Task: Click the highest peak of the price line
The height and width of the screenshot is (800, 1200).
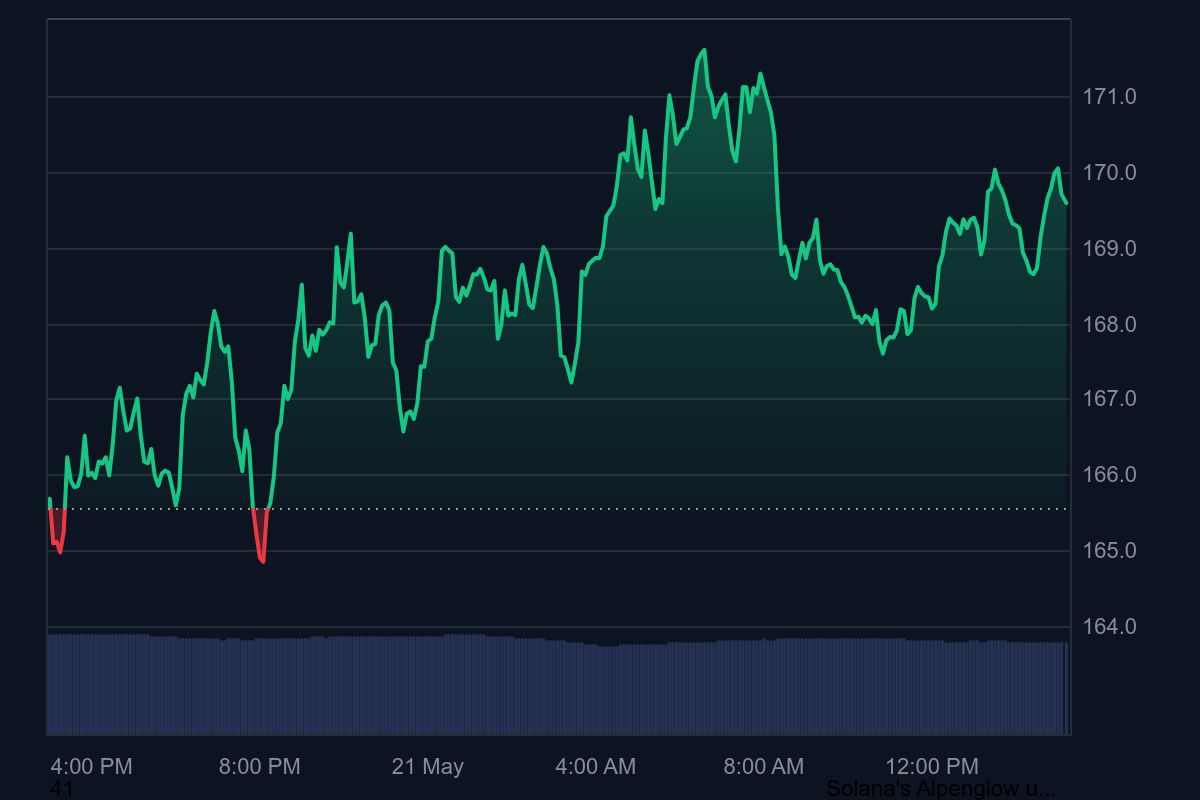Action: coord(704,50)
